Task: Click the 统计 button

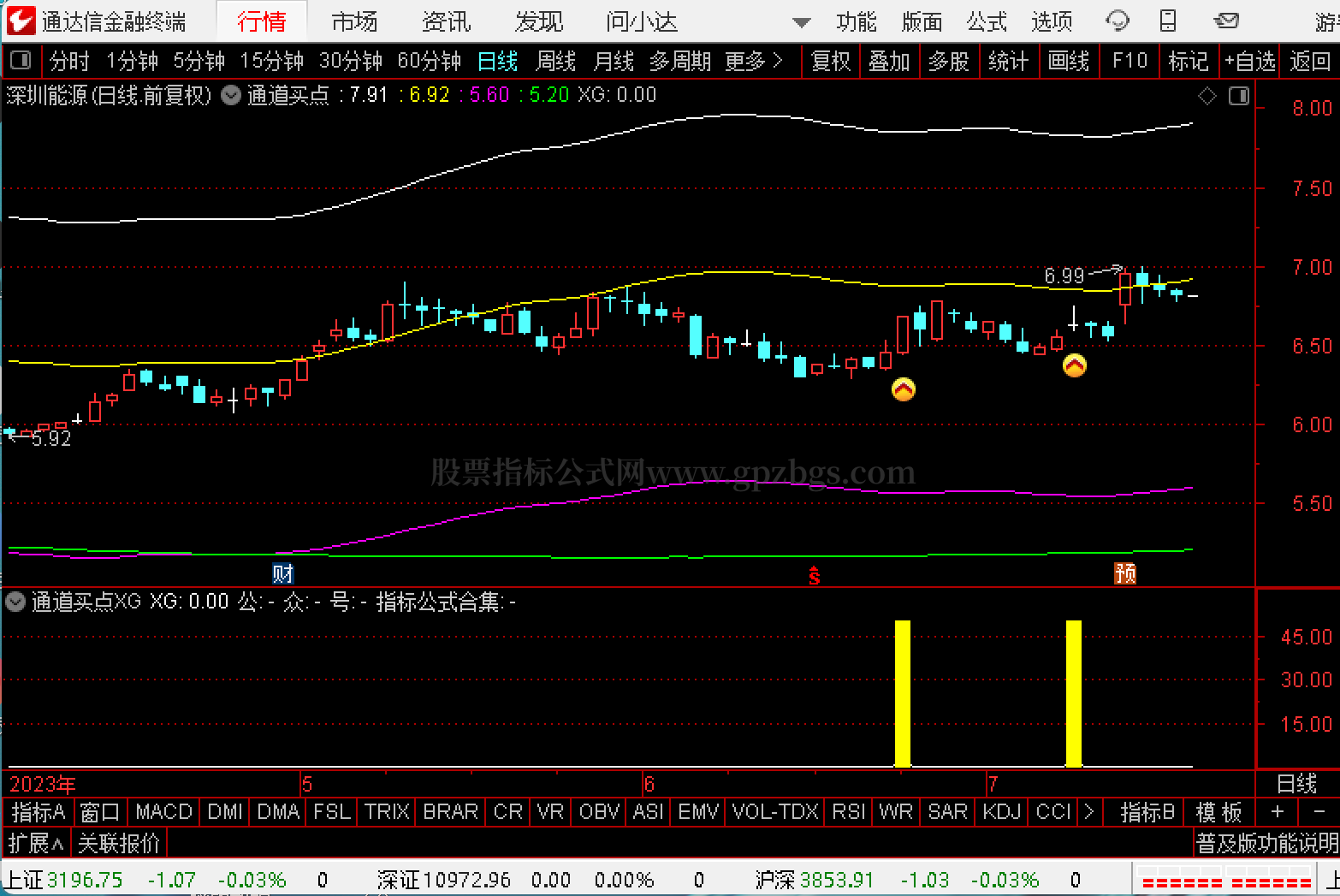Action: [x=1009, y=61]
